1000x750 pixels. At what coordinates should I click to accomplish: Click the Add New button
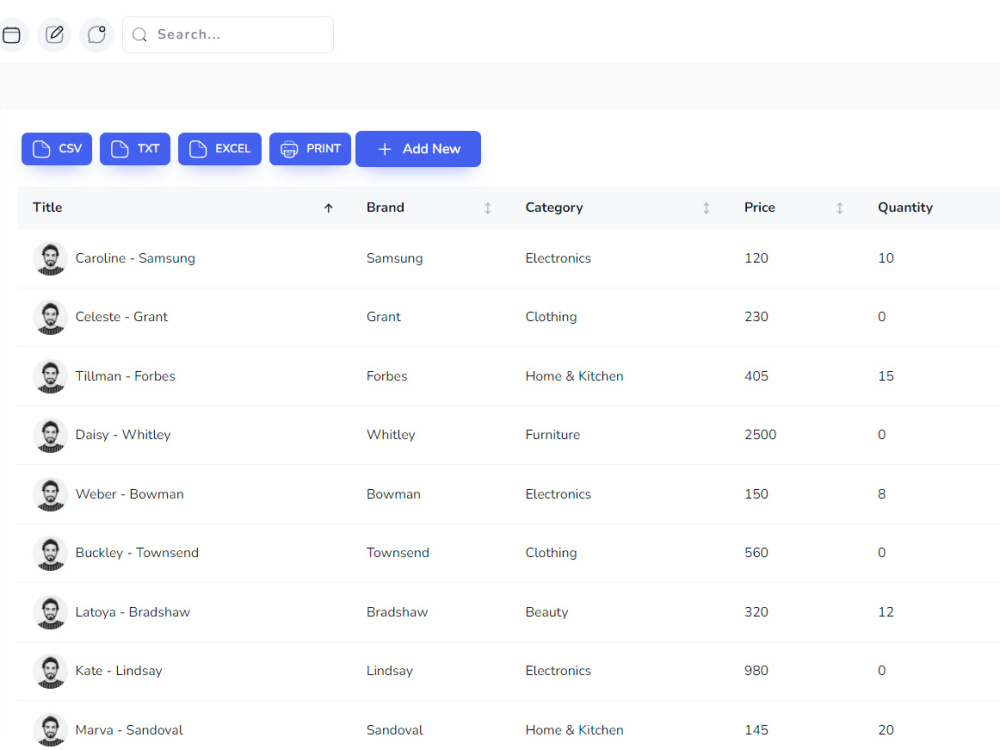418,149
